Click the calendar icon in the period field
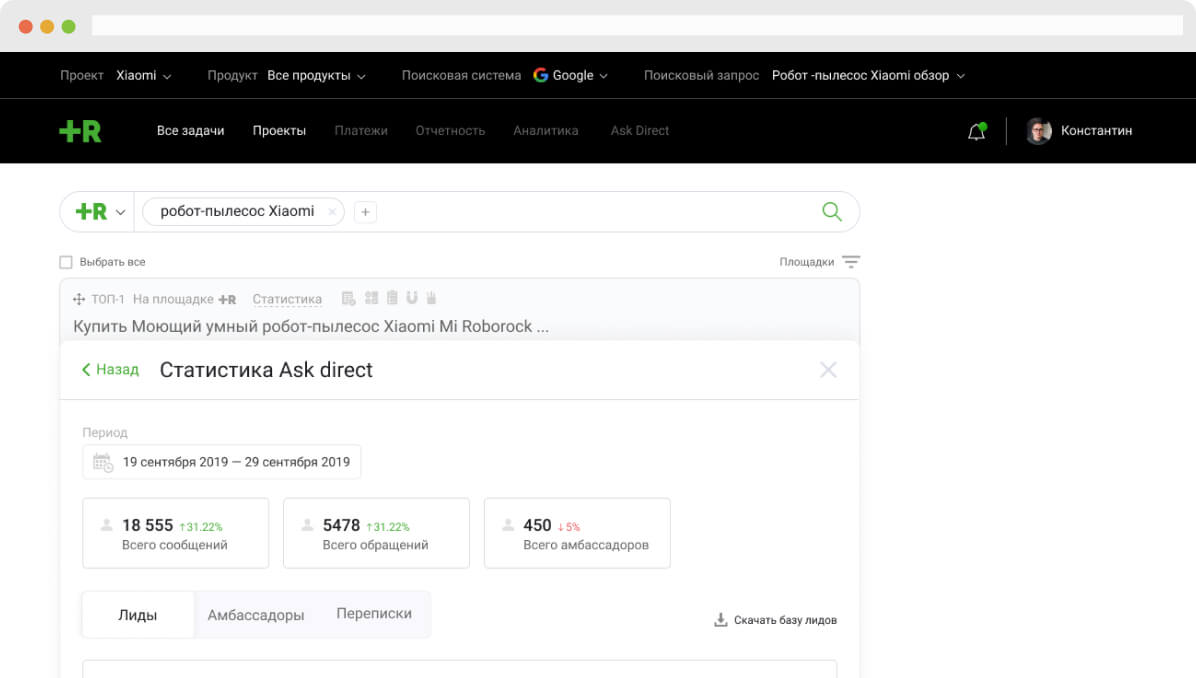Image resolution: width=1196 pixels, height=678 pixels. 103,462
